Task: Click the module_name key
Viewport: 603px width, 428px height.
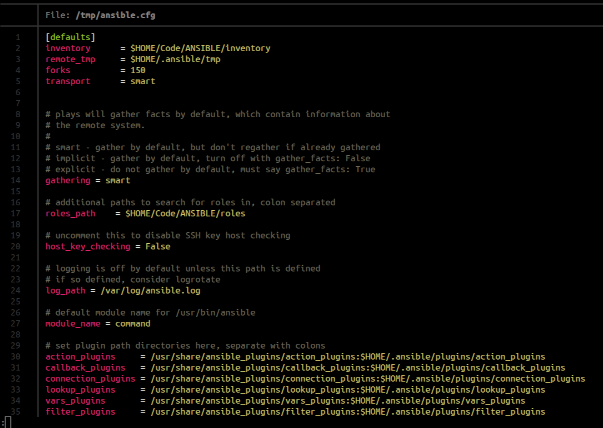Action: coord(73,324)
